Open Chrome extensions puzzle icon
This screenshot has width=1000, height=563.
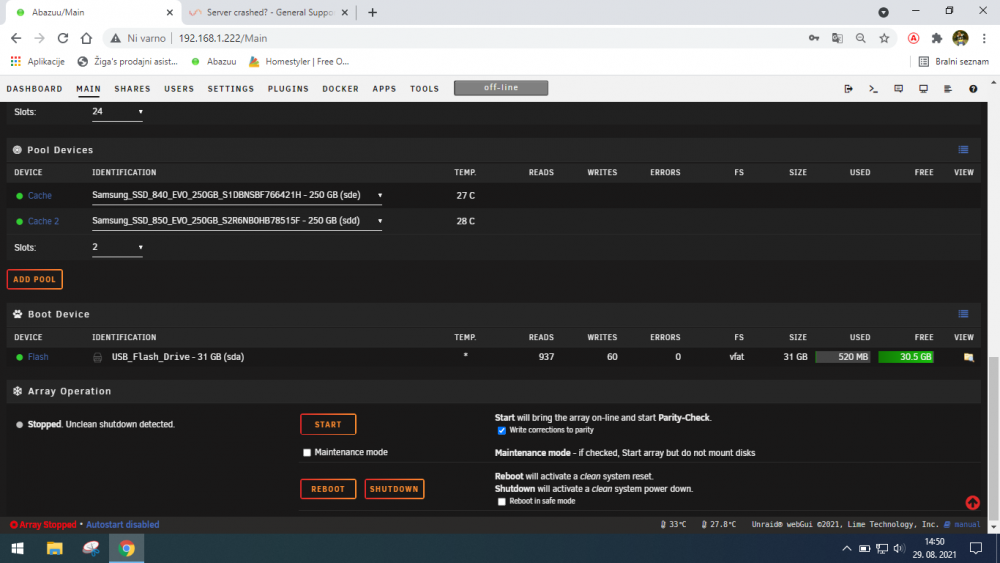[936, 38]
